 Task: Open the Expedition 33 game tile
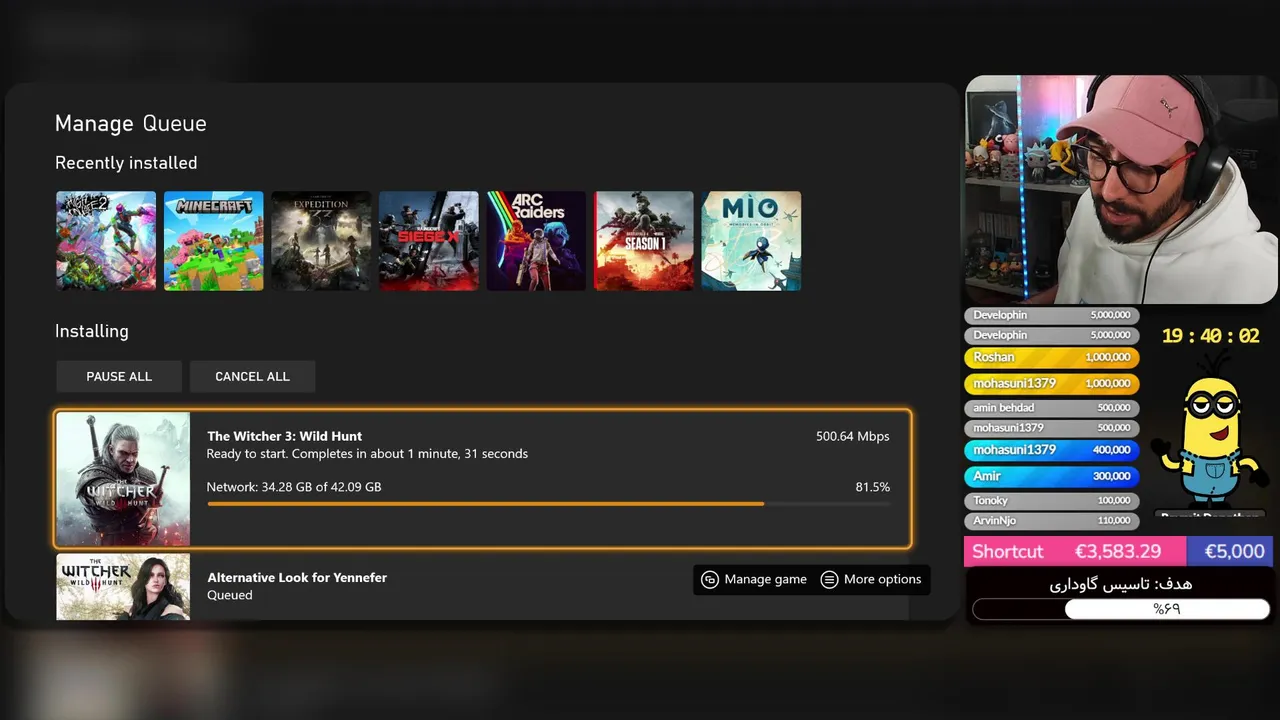click(321, 241)
